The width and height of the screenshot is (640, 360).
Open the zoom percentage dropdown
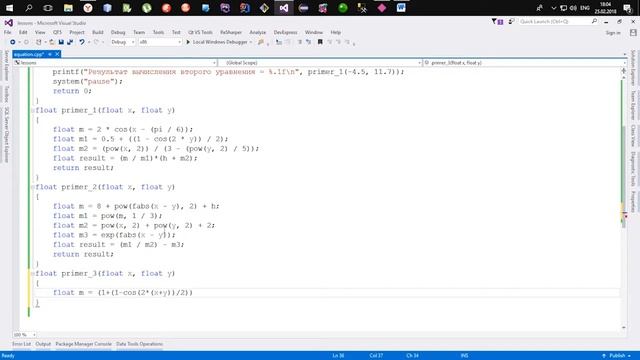point(24,335)
